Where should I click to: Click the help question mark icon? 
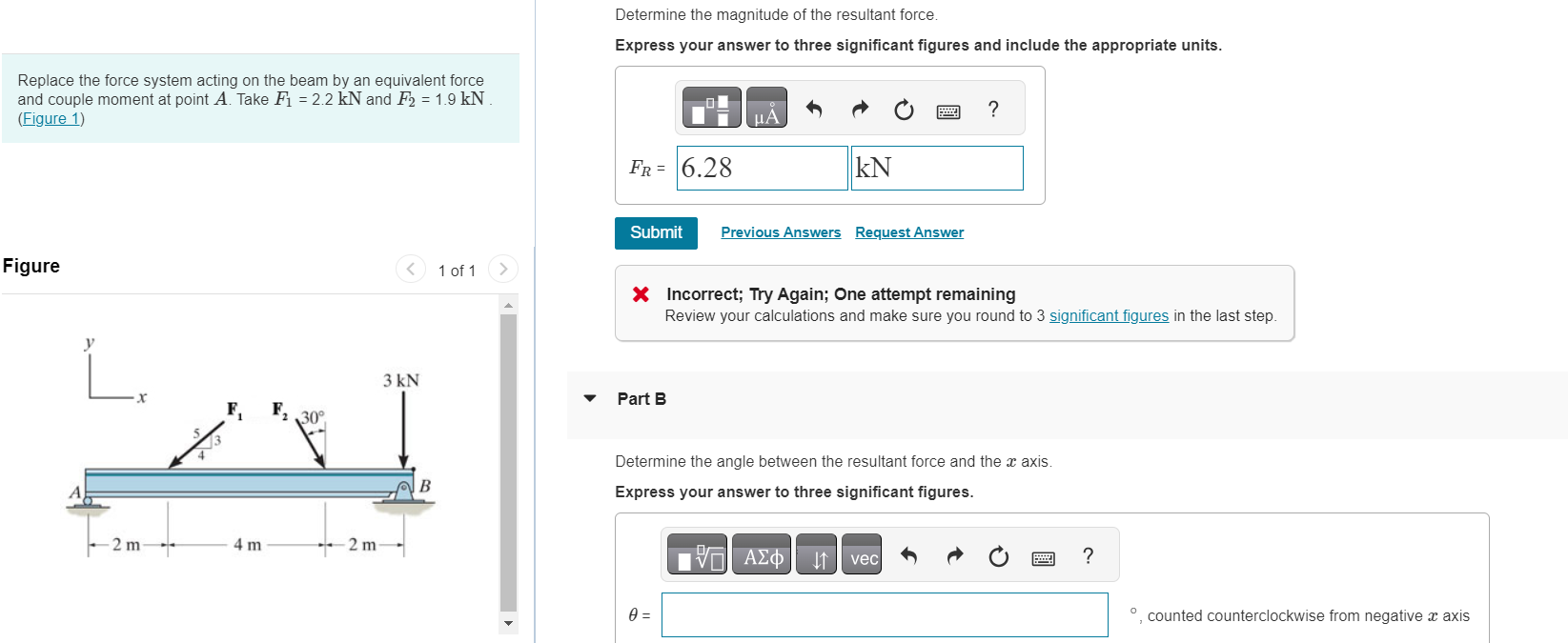[992, 109]
